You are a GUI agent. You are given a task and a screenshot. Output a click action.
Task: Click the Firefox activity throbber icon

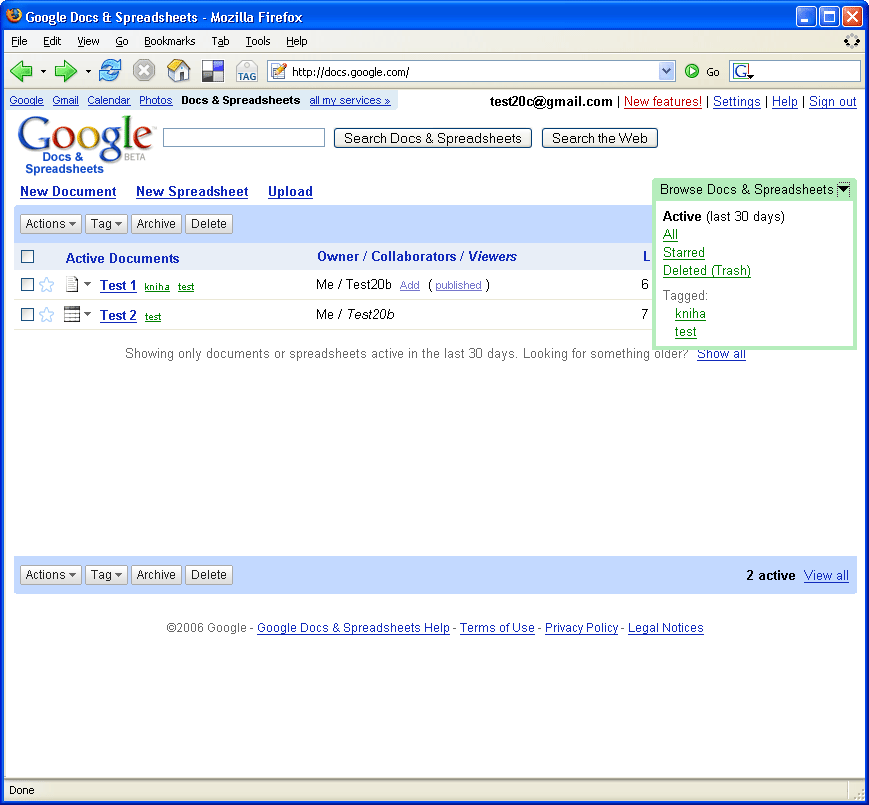coord(851,41)
